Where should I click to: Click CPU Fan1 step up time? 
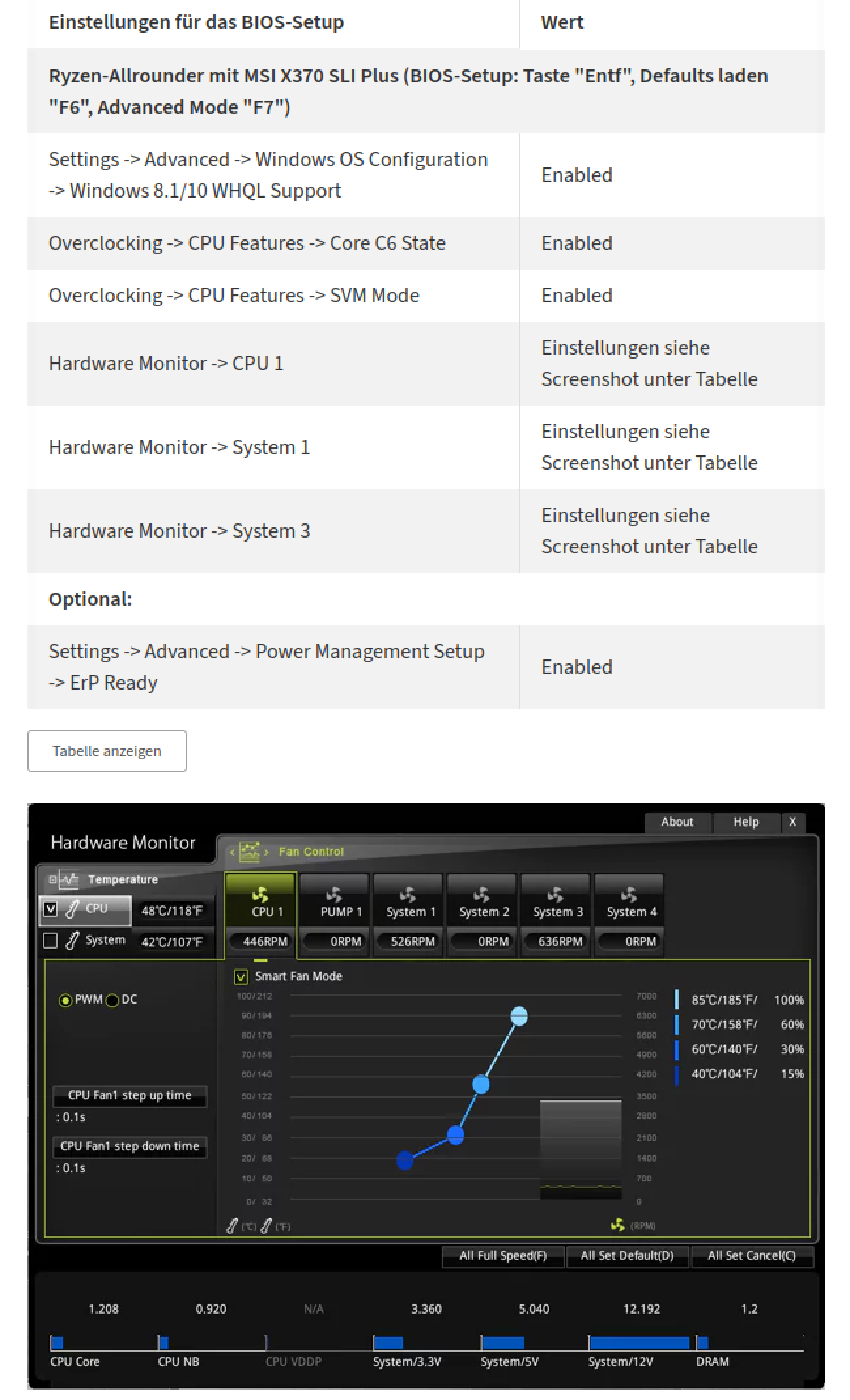click(x=129, y=1096)
